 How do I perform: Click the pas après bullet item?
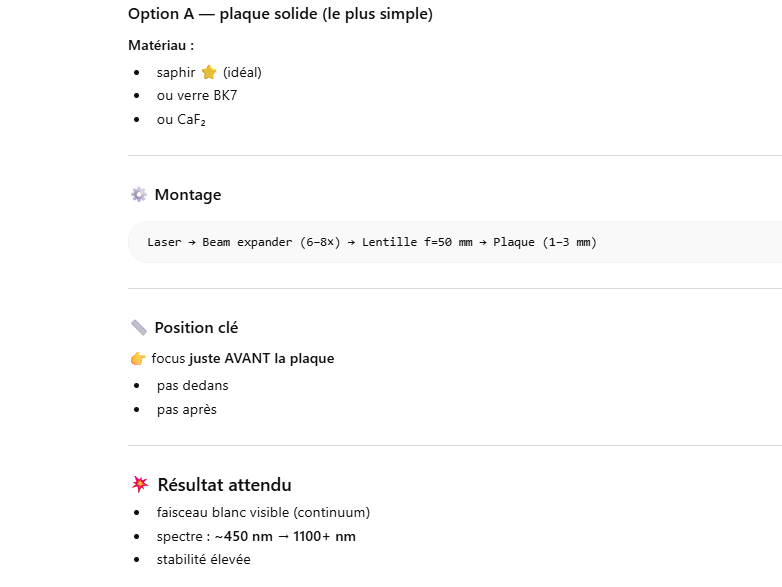[187, 410]
